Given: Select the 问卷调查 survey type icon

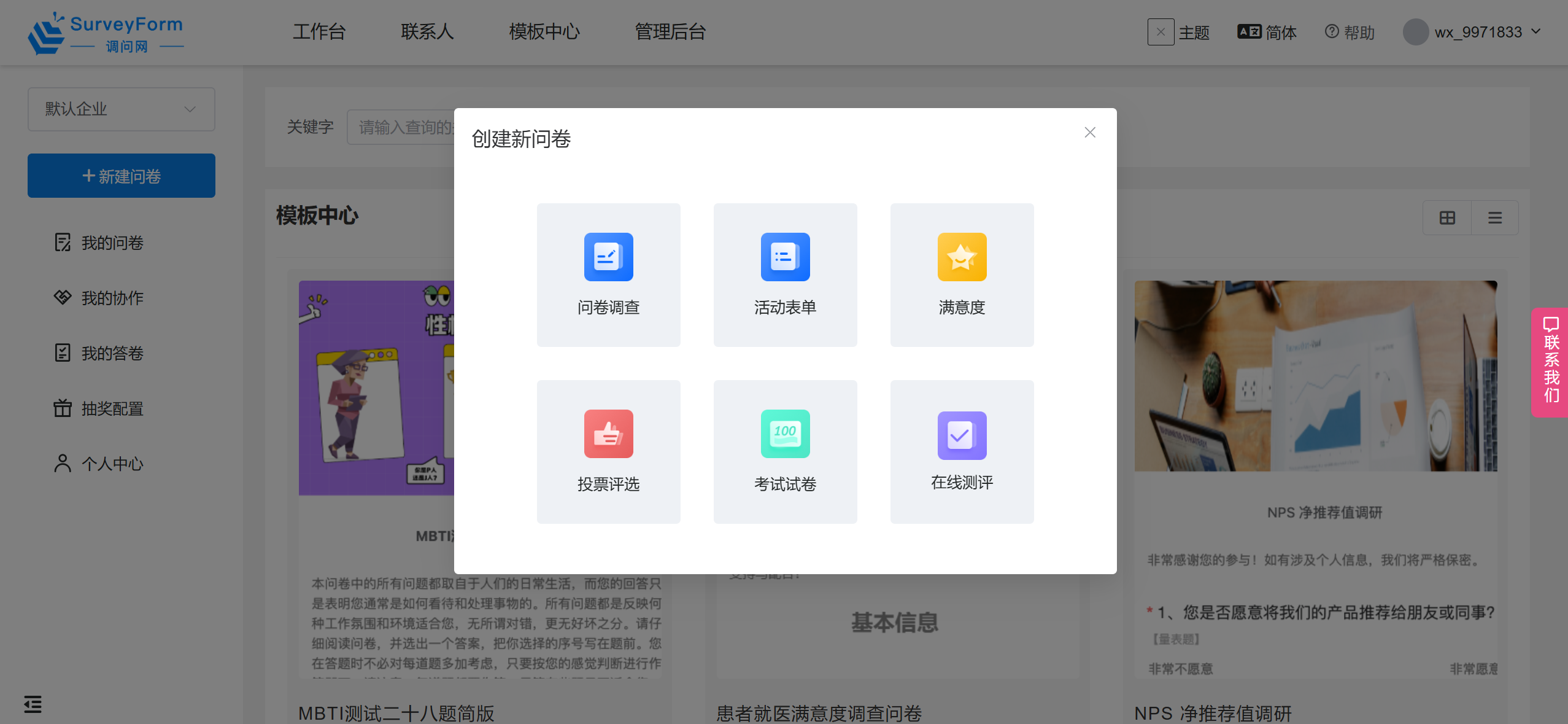Looking at the screenshot, I should 608,257.
